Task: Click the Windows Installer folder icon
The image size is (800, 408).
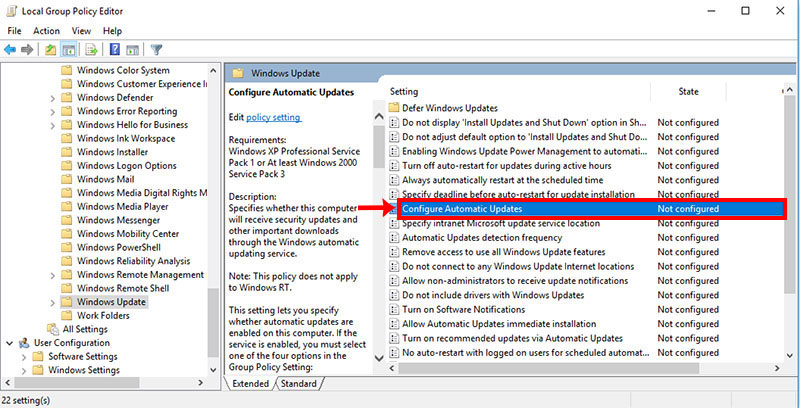Action: (66, 152)
